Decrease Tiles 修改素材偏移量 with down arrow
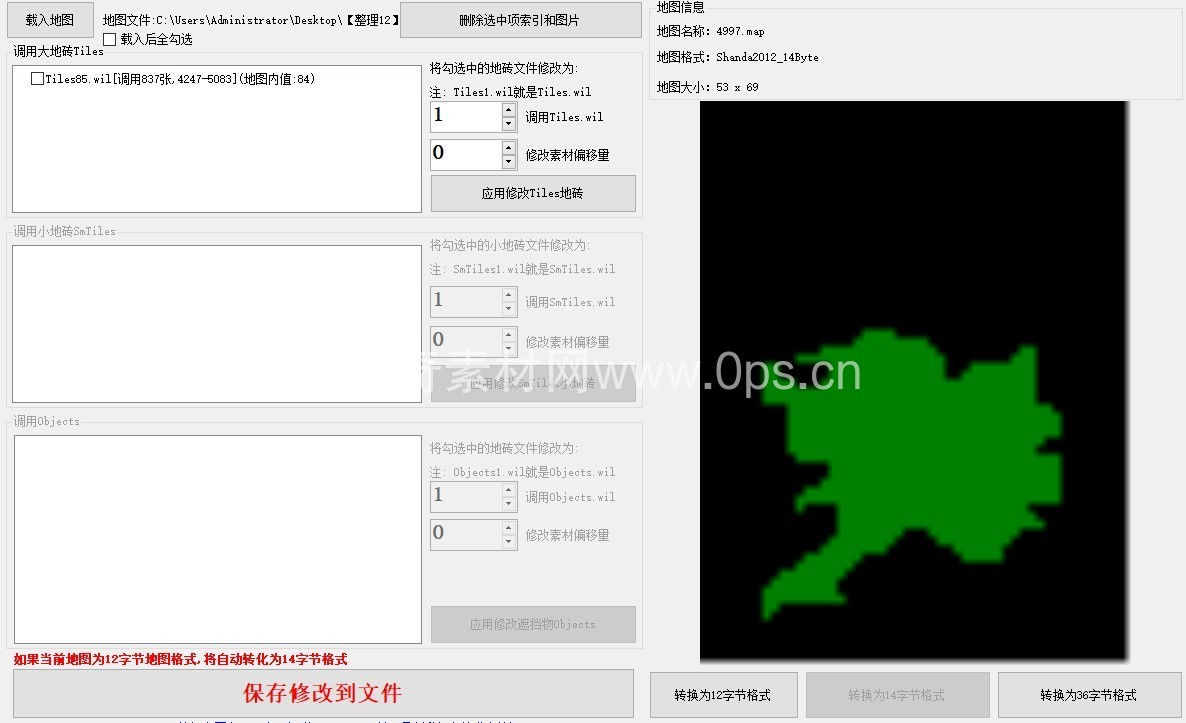Viewport: 1186px width, 723px height. coord(509,162)
